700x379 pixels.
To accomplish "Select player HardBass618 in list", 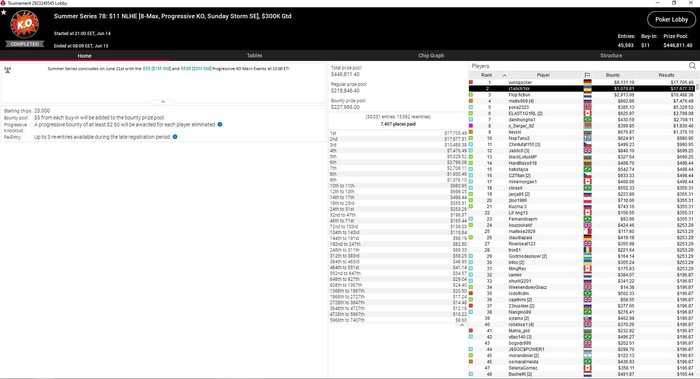I will (522, 163).
